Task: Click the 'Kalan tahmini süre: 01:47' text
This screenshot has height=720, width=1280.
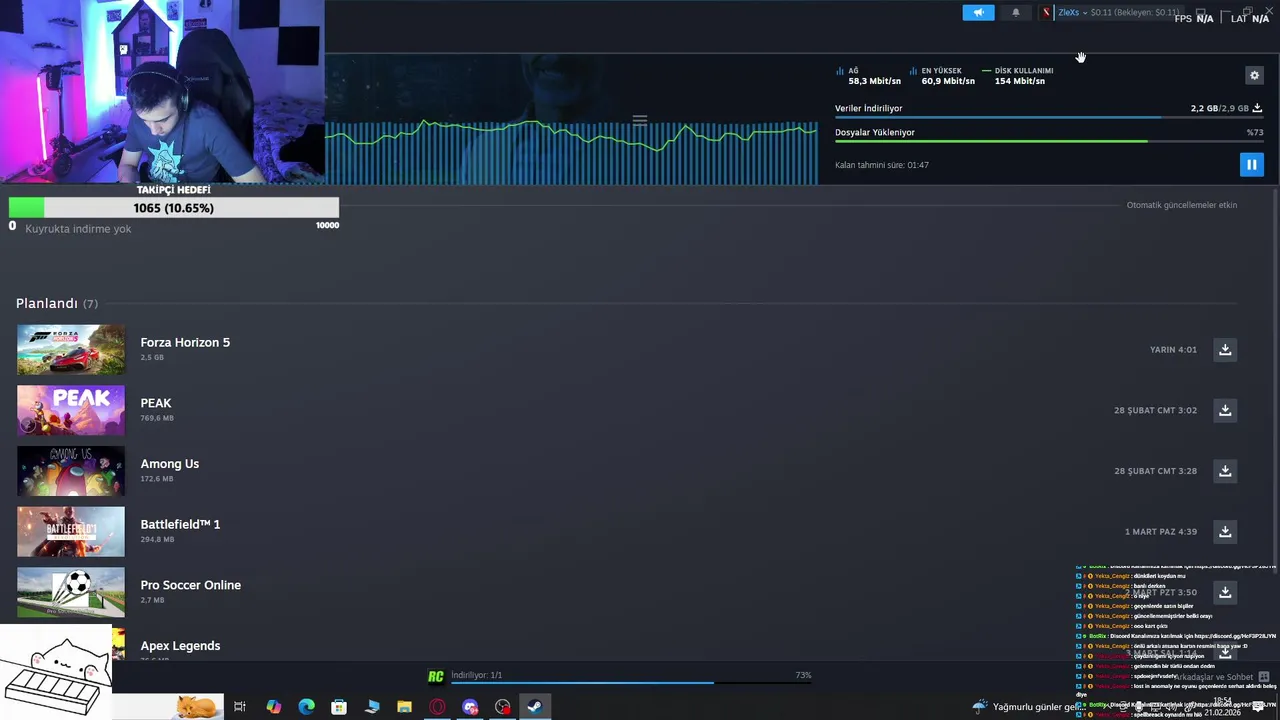Action: [882, 165]
